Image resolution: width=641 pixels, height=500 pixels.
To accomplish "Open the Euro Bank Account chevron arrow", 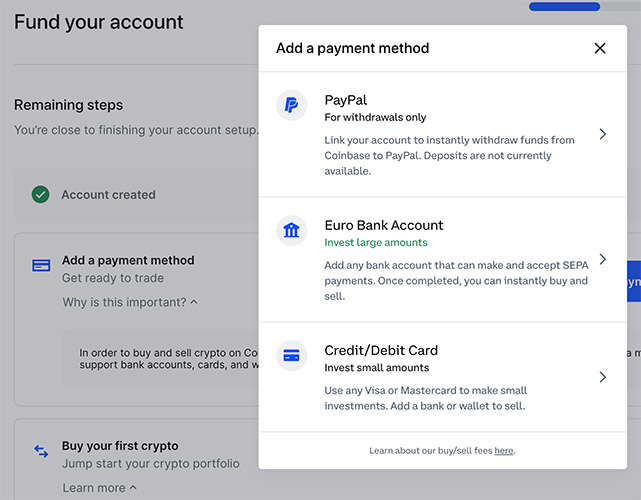I will [602, 259].
